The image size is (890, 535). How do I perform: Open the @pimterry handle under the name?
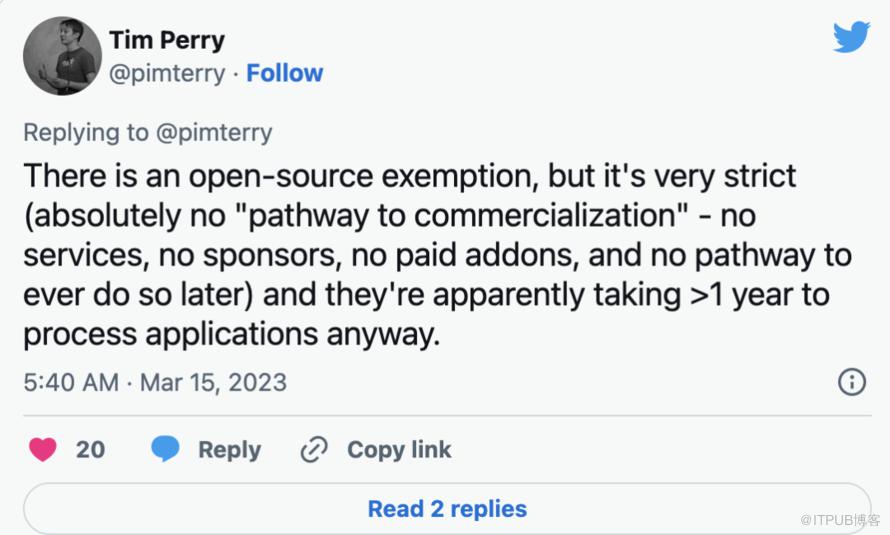click(x=167, y=74)
